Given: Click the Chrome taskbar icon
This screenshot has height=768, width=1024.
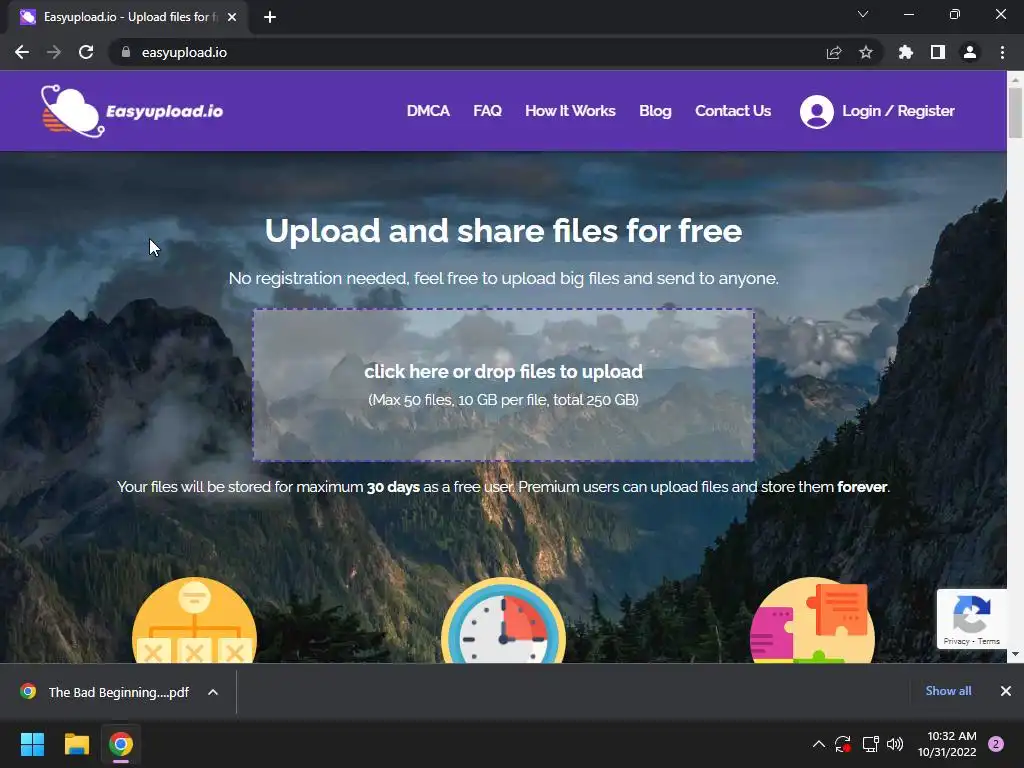Looking at the screenshot, I should pyautogui.click(x=121, y=744).
